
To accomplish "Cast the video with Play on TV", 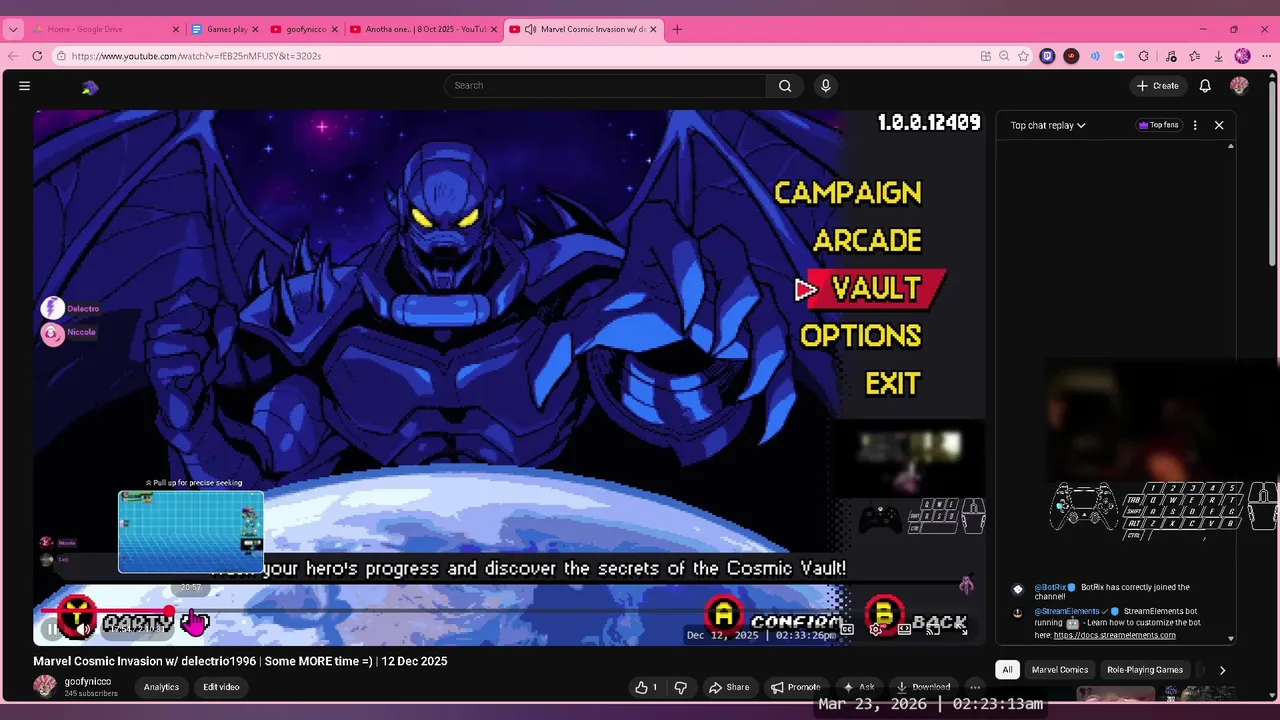I will 932,629.
